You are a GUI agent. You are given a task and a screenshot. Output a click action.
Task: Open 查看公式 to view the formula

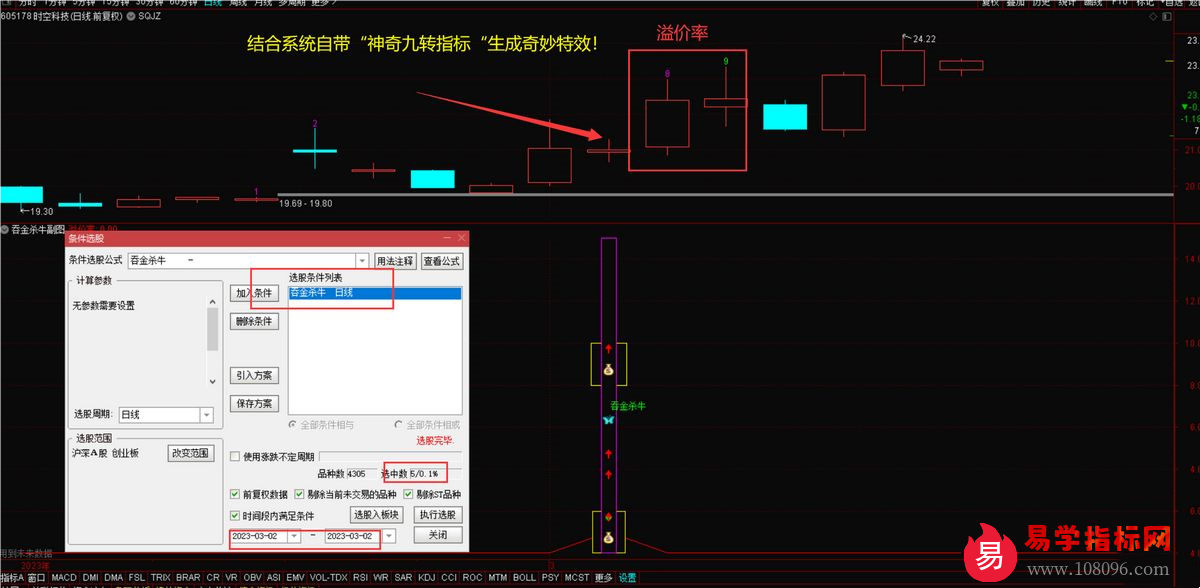pos(441,261)
